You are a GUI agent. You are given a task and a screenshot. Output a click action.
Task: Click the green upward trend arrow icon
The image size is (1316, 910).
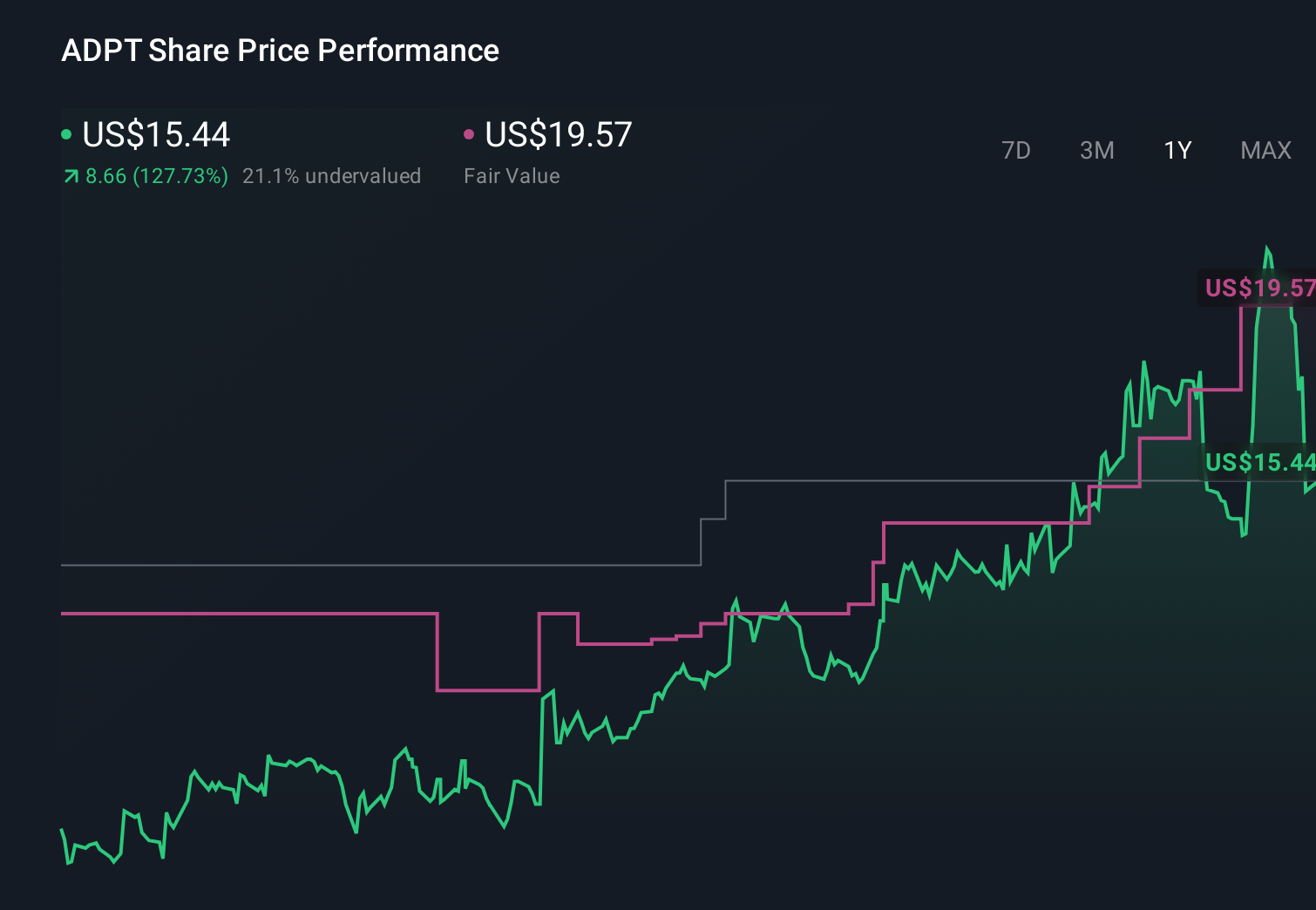(69, 176)
